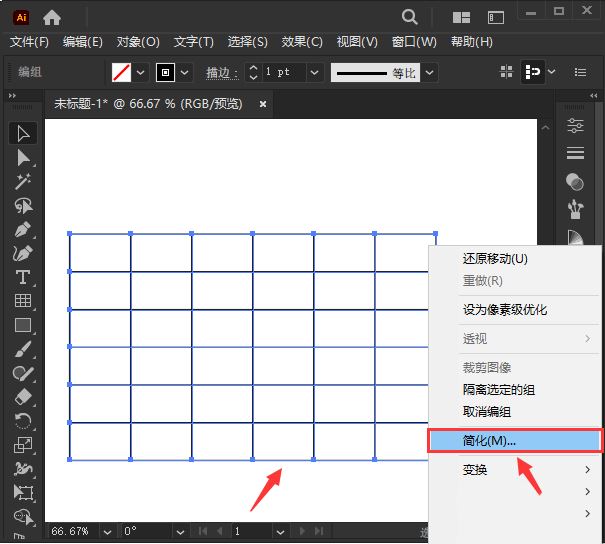Select the Pen tool
The image size is (605, 544).
point(23,230)
